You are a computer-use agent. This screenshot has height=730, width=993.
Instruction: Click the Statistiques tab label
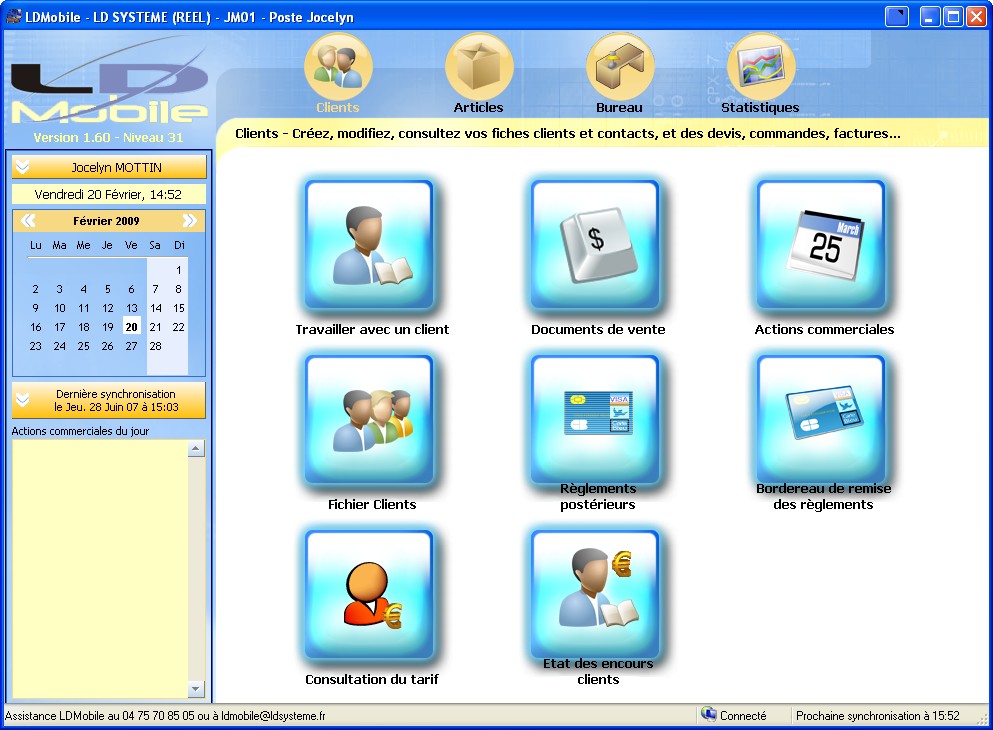(761, 108)
